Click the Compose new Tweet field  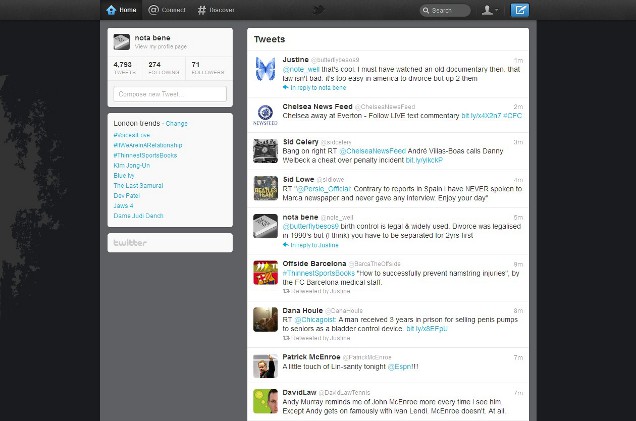point(170,94)
